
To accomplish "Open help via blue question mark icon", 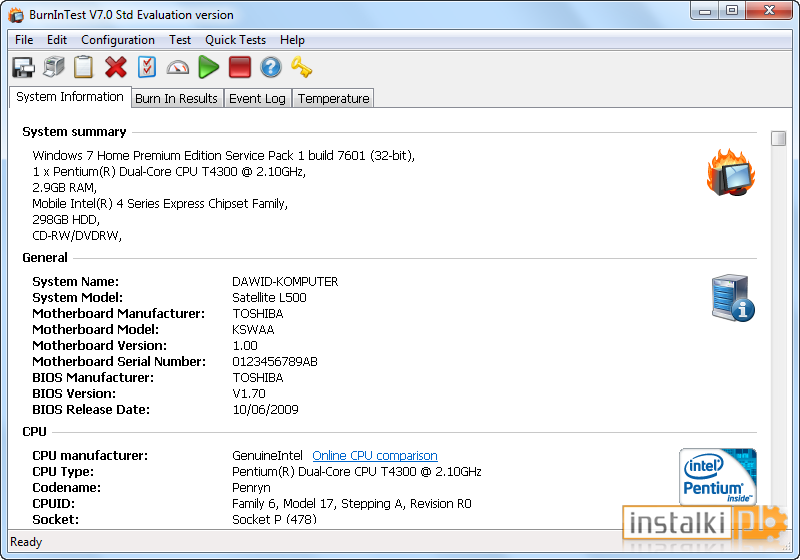I will [x=271, y=67].
